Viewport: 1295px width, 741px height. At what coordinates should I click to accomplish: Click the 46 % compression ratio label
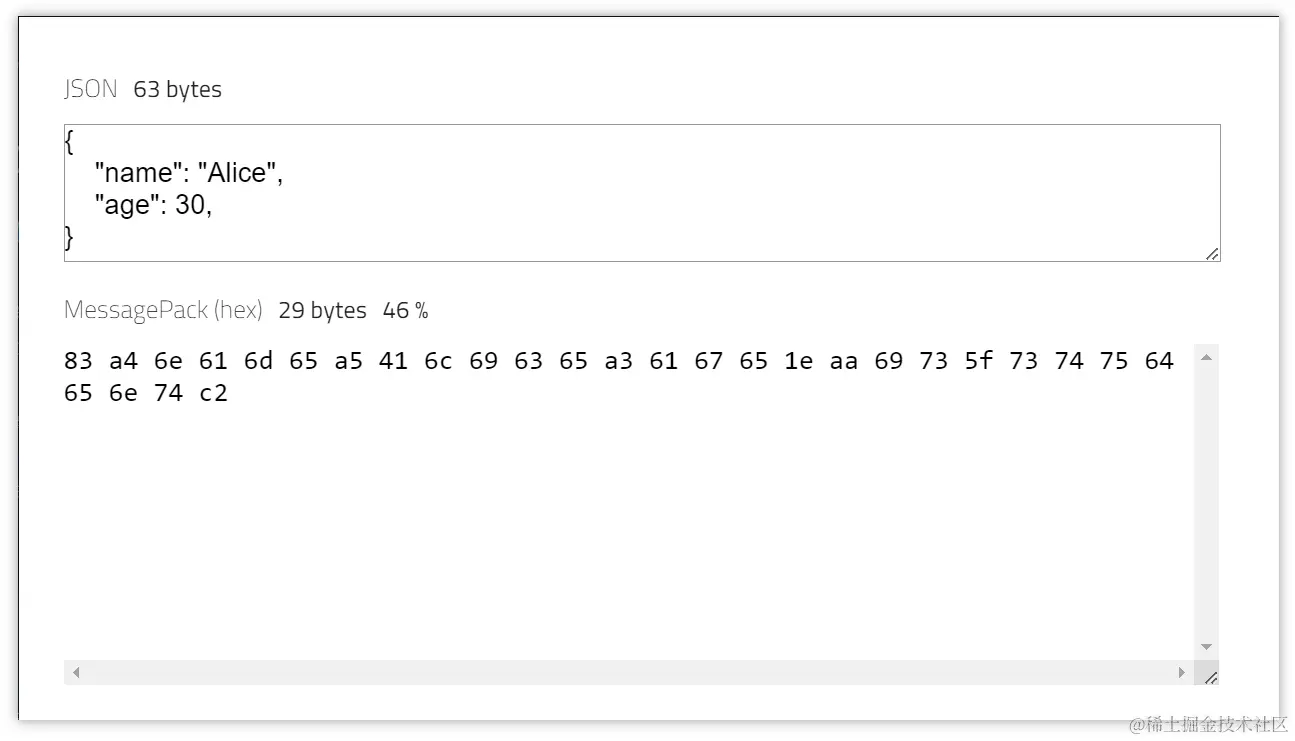point(403,310)
